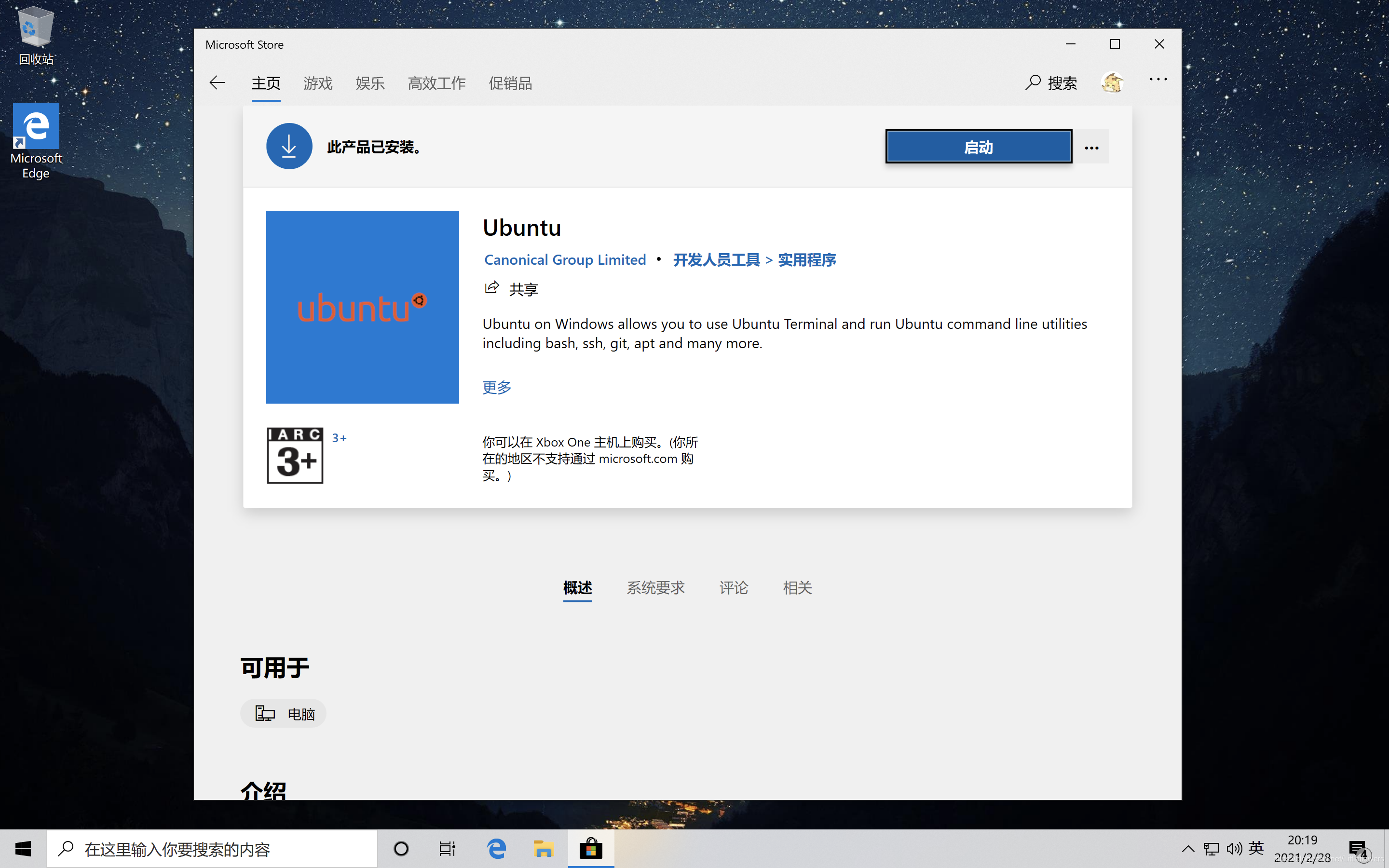
Task: Click the 搜索 search button
Action: [1051, 83]
